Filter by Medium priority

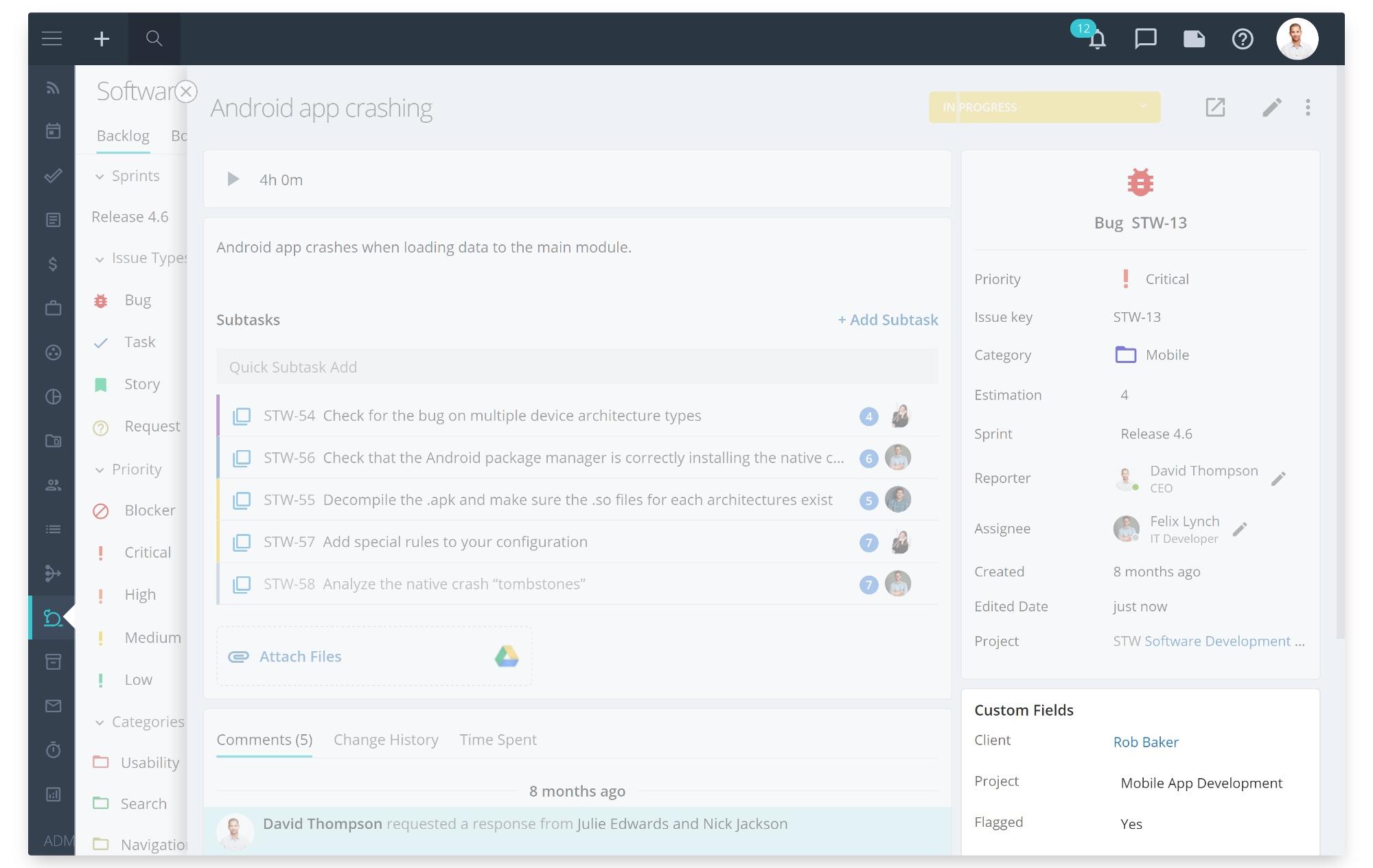152,637
